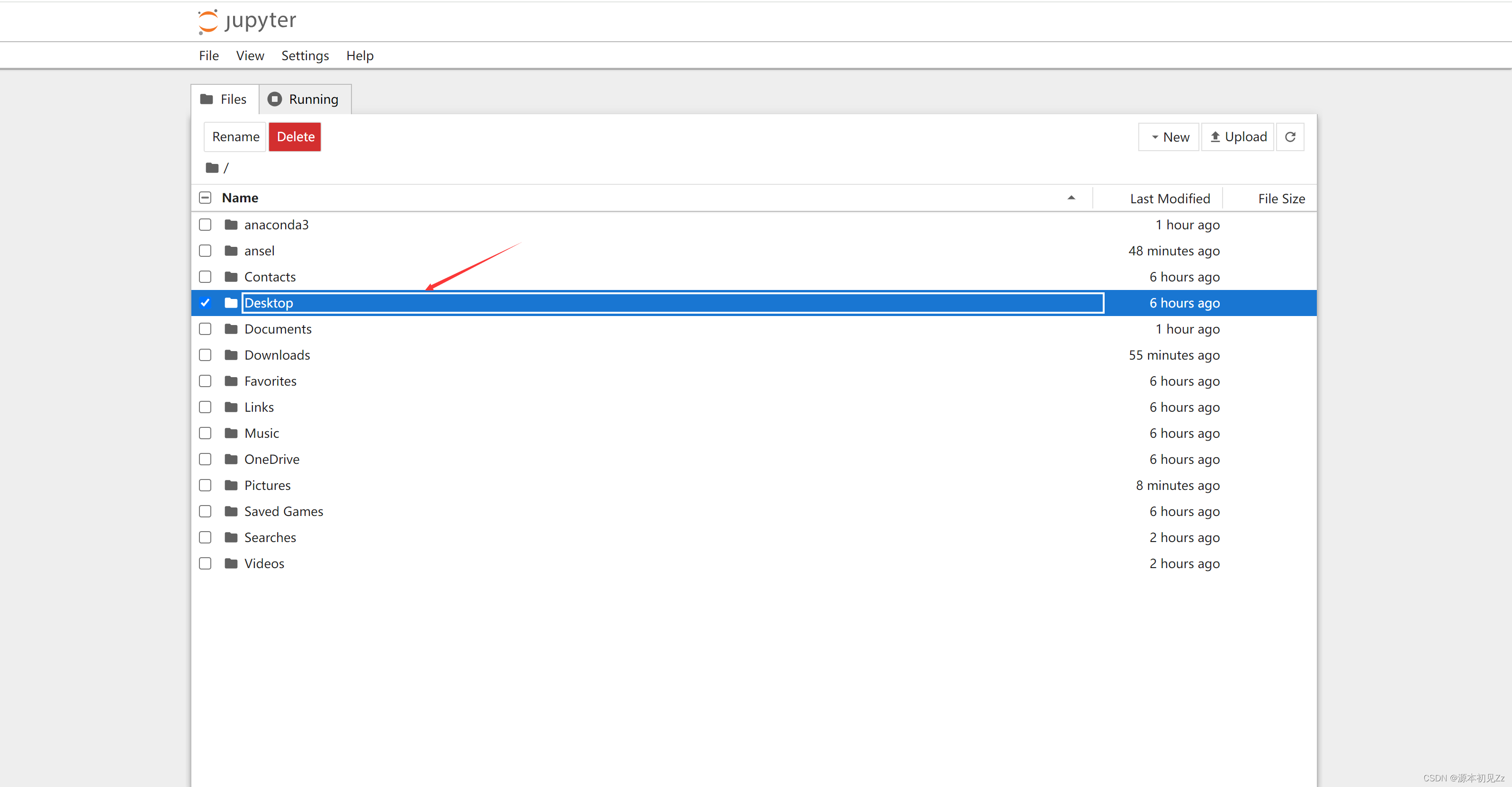Click the red Delete button
The height and width of the screenshot is (787, 1512).
pyautogui.click(x=295, y=137)
